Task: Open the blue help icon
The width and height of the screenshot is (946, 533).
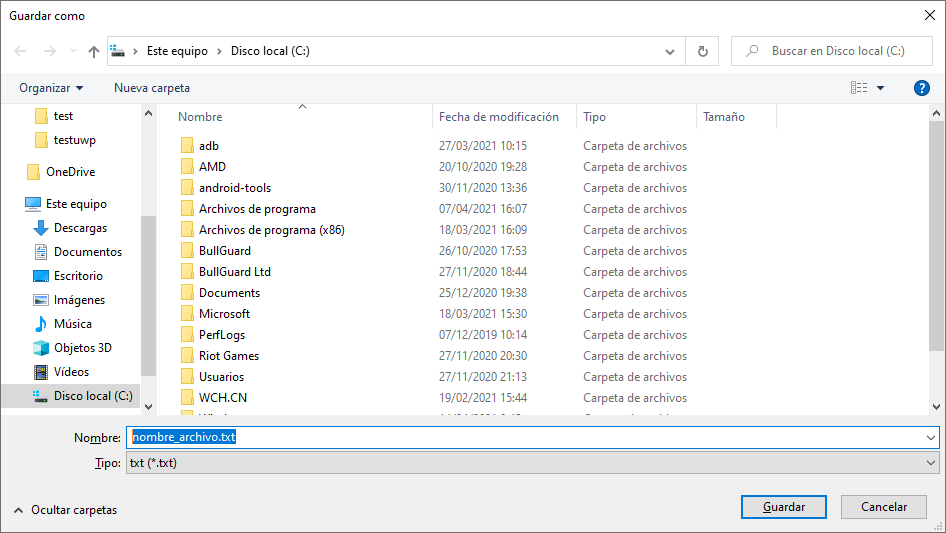Action: click(921, 88)
